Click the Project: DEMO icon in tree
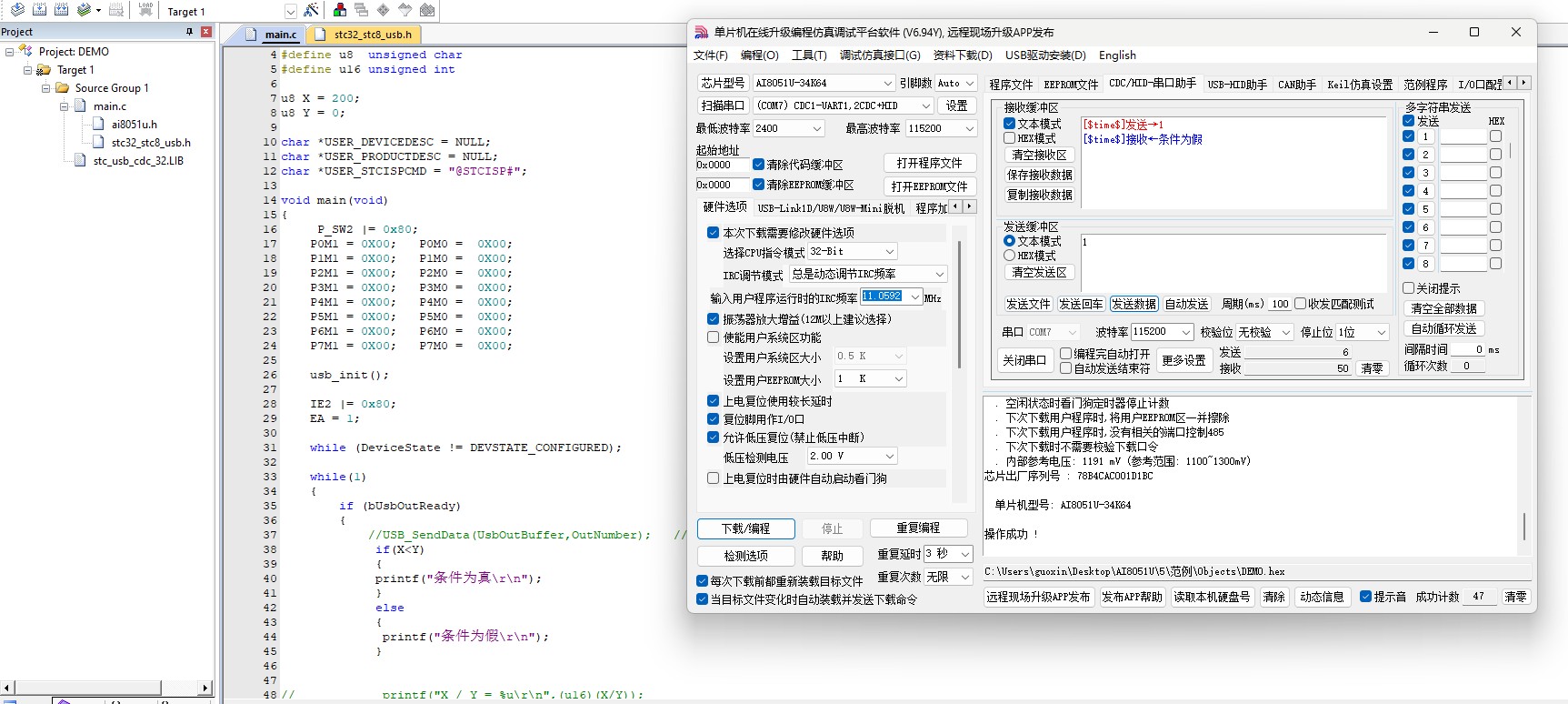This screenshot has width=1568, height=704. (25, 51)
